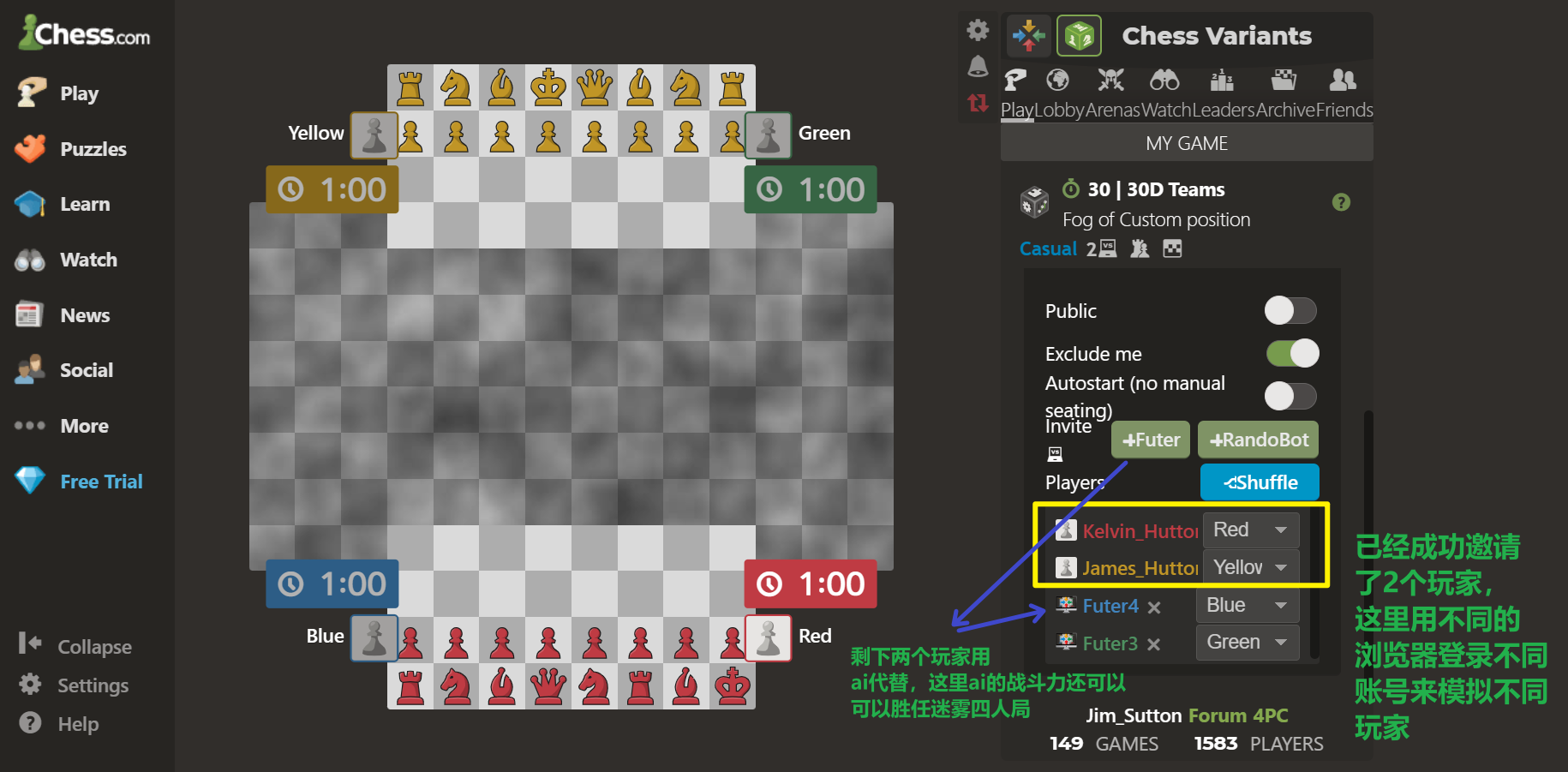Expand the Blue seat dropdown for Futer4

pos(1248,605)
